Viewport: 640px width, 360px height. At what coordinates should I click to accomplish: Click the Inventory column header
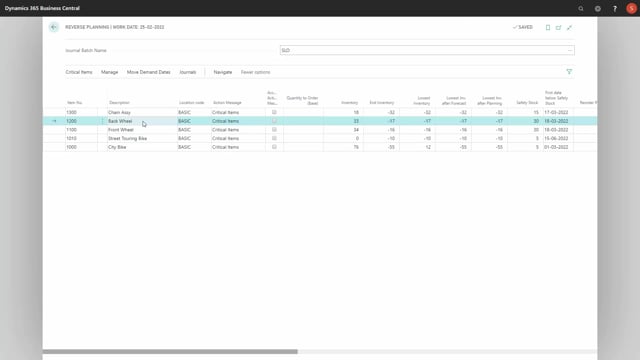[350, 102]
